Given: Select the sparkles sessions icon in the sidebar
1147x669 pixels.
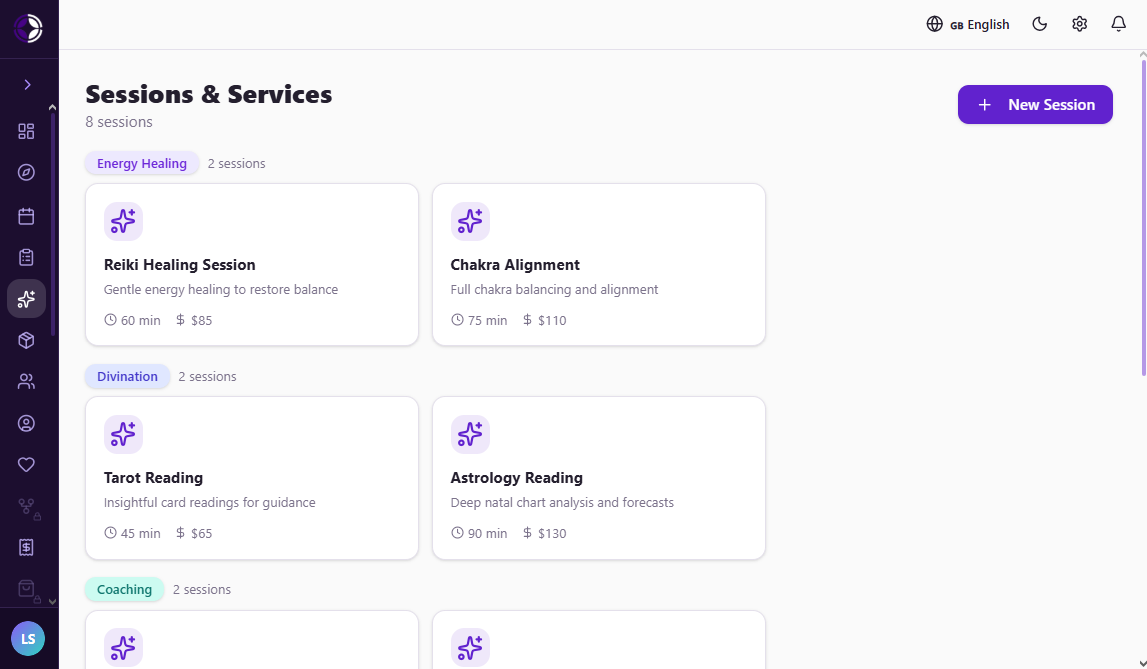Looking at the screenshot, I should tap(26, 298).
